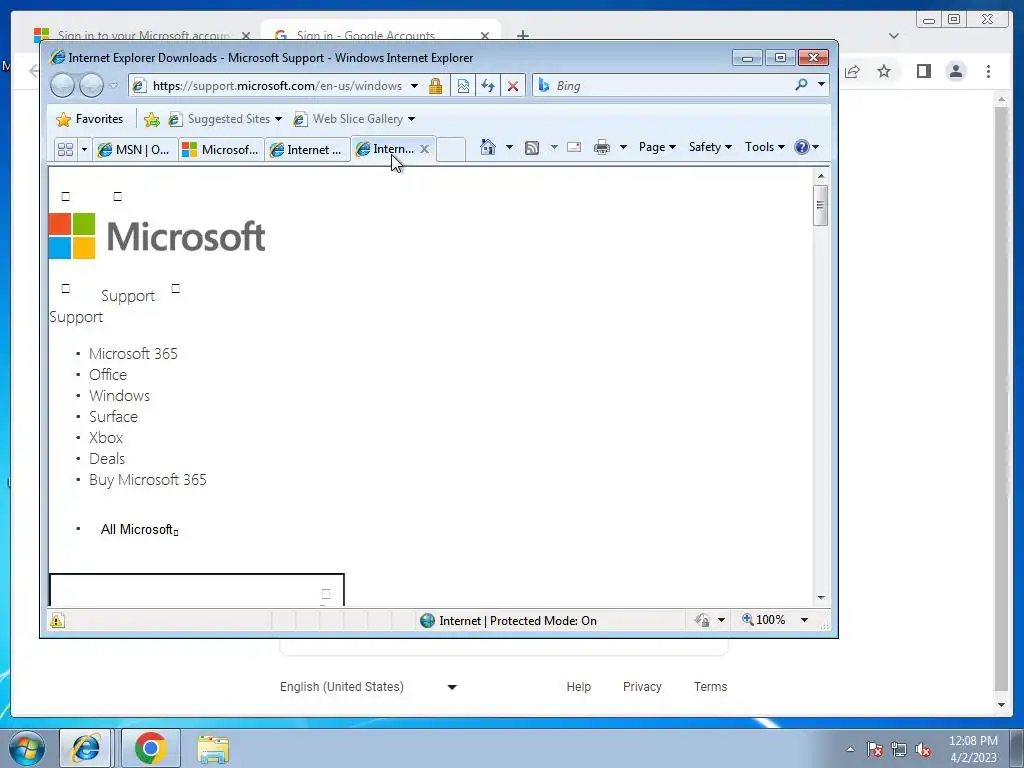Screen dimensions: 1024x768
Task: Click the search magnifier icon
Action: (801, 85)
